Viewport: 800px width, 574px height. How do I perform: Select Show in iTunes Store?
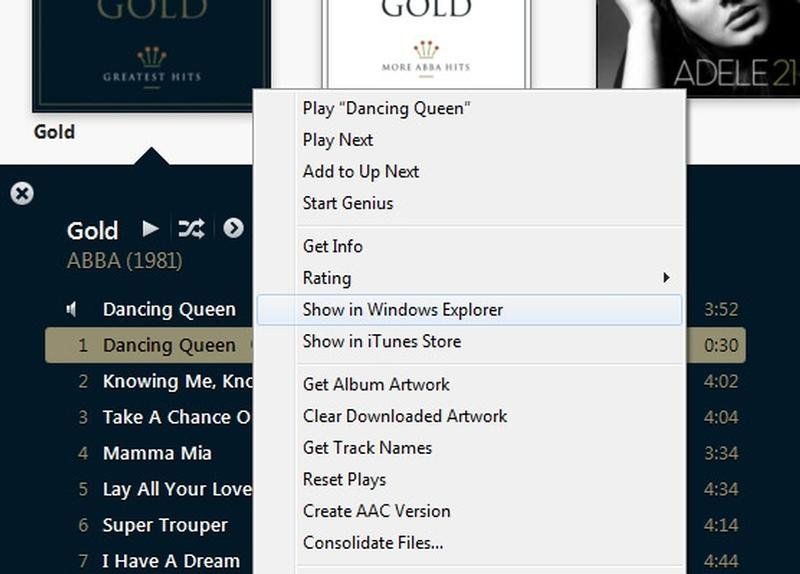click(469, 341)
